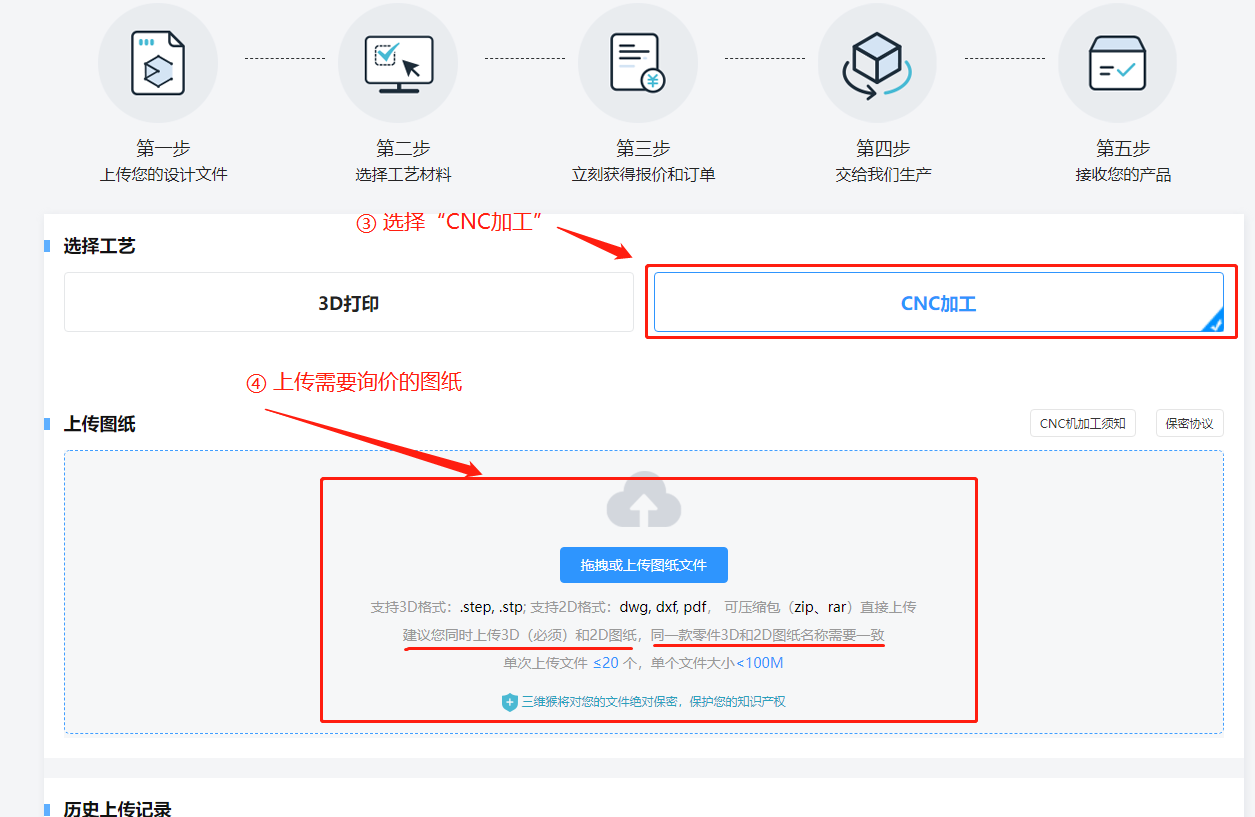Click the 第五步 接收您的产品 label
Image resolution: width=1255 pixels, height=817 pixels.
1123,161
